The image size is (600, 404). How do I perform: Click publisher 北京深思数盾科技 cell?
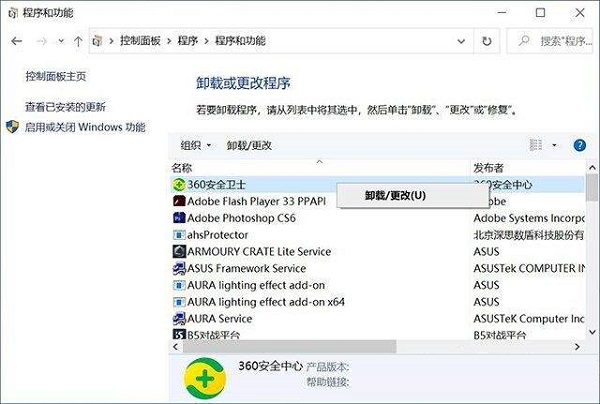528,235
